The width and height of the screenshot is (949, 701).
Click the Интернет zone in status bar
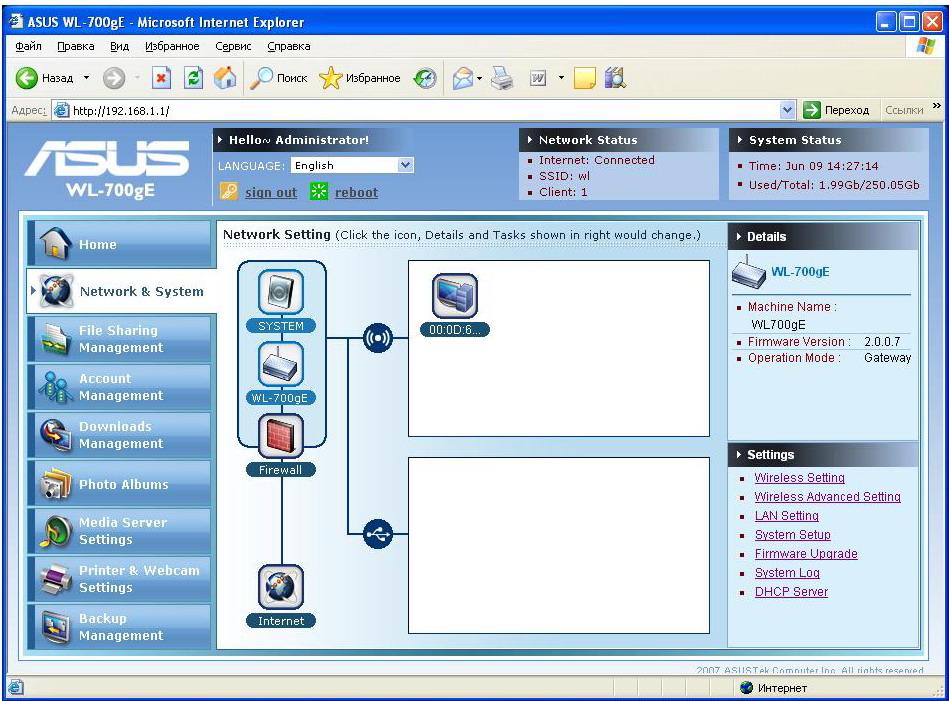773,688
